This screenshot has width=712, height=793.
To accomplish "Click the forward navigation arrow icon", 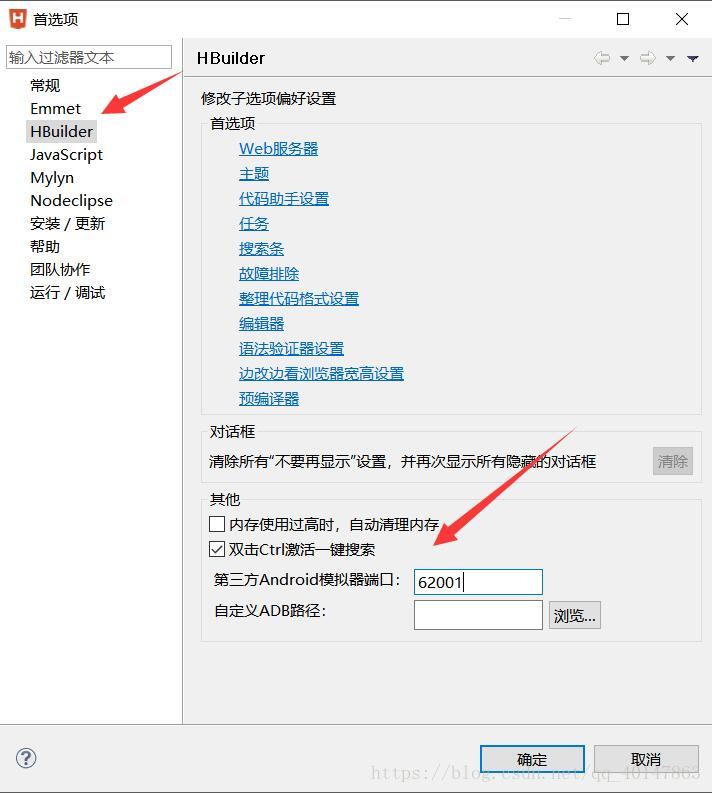I will 647,58.
